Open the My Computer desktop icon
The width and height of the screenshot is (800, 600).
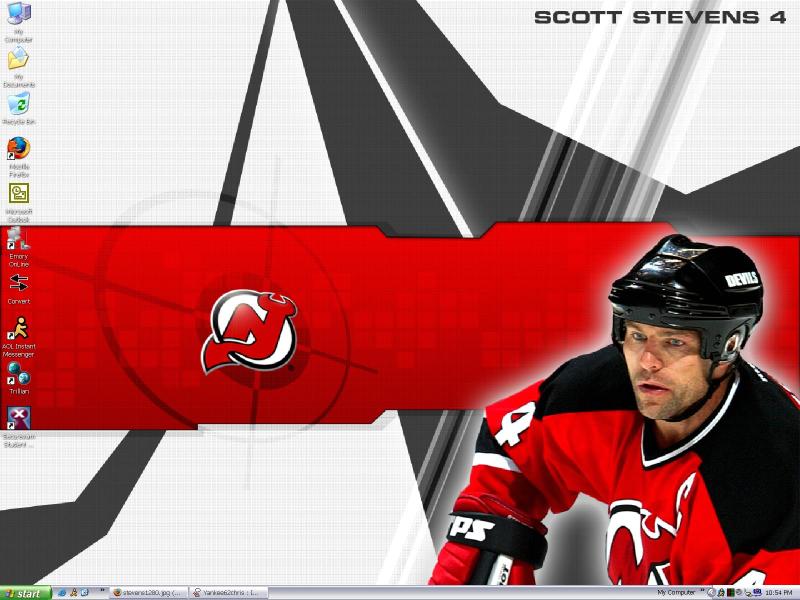tap(19, 16)
